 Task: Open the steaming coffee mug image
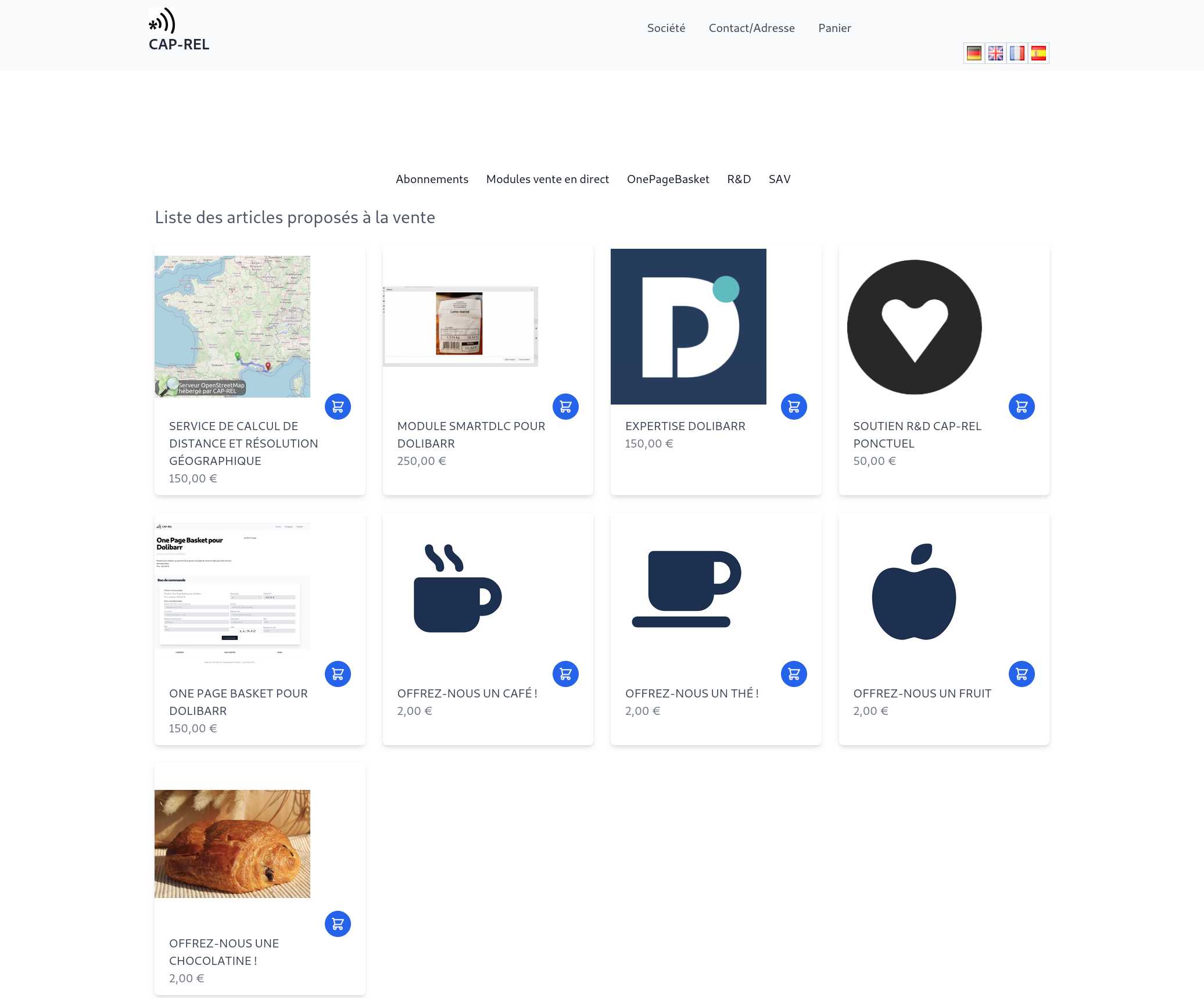[x=458, y=588]
